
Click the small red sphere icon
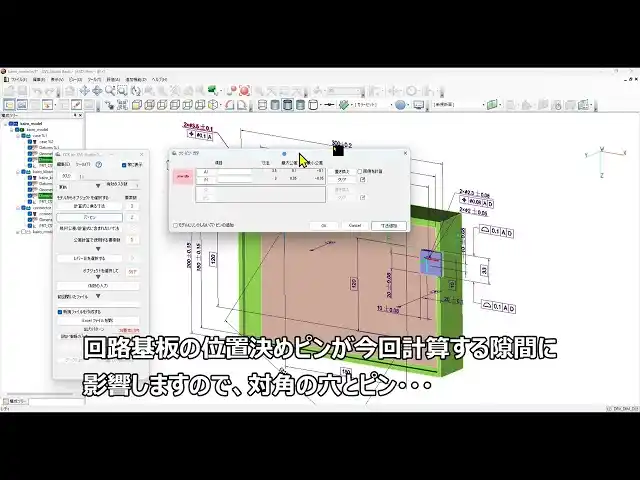coord(231,91)
